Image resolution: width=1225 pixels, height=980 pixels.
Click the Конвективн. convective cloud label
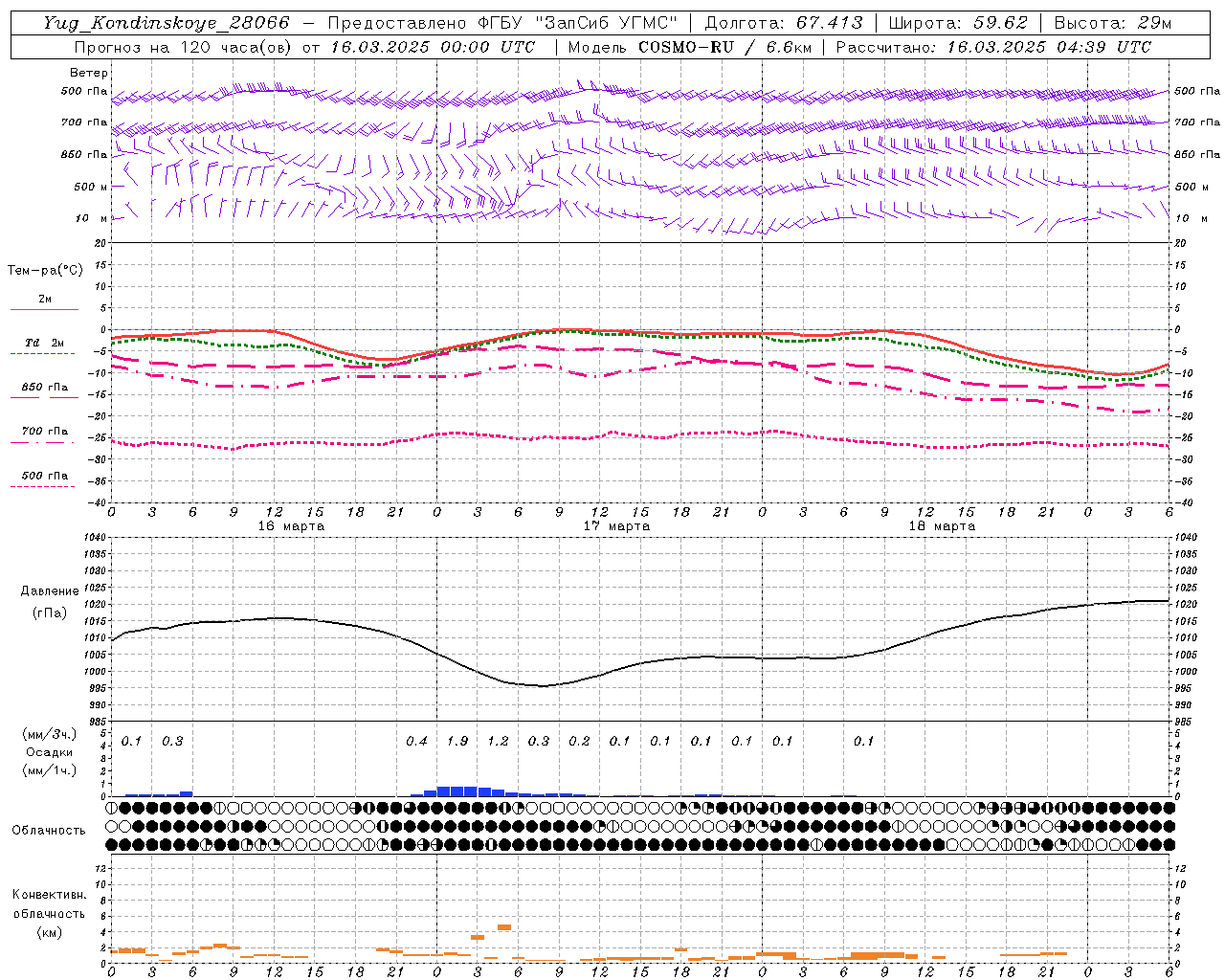49,895
